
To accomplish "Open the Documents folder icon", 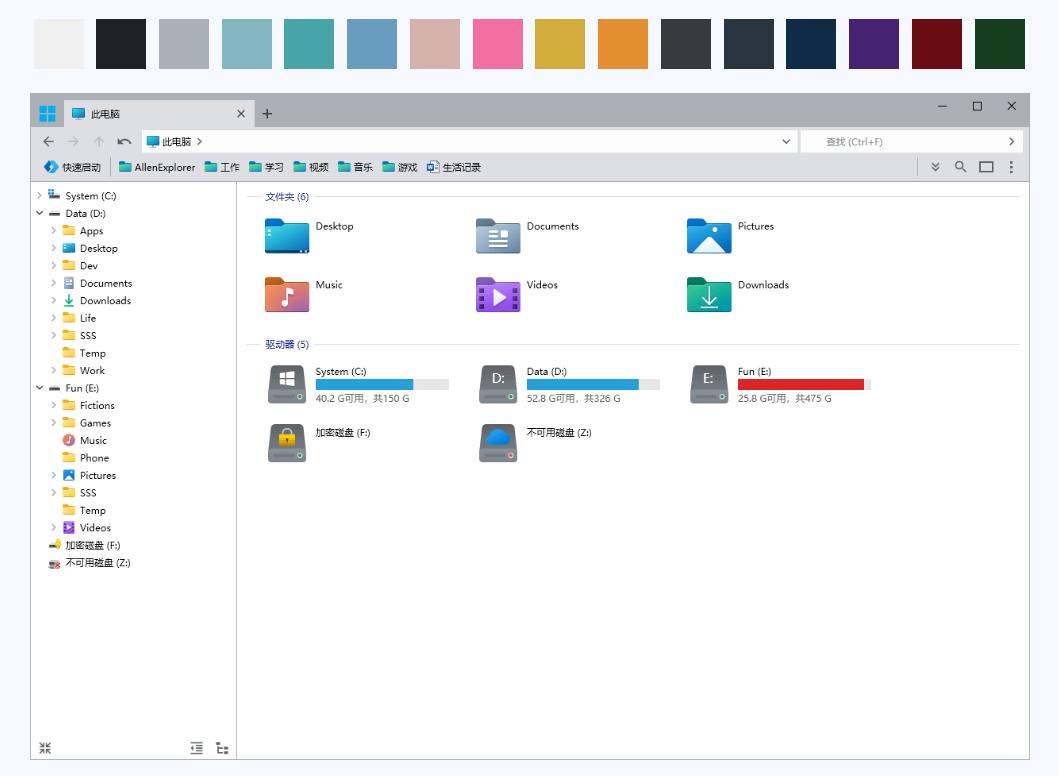I will click(x=498, y=236).
